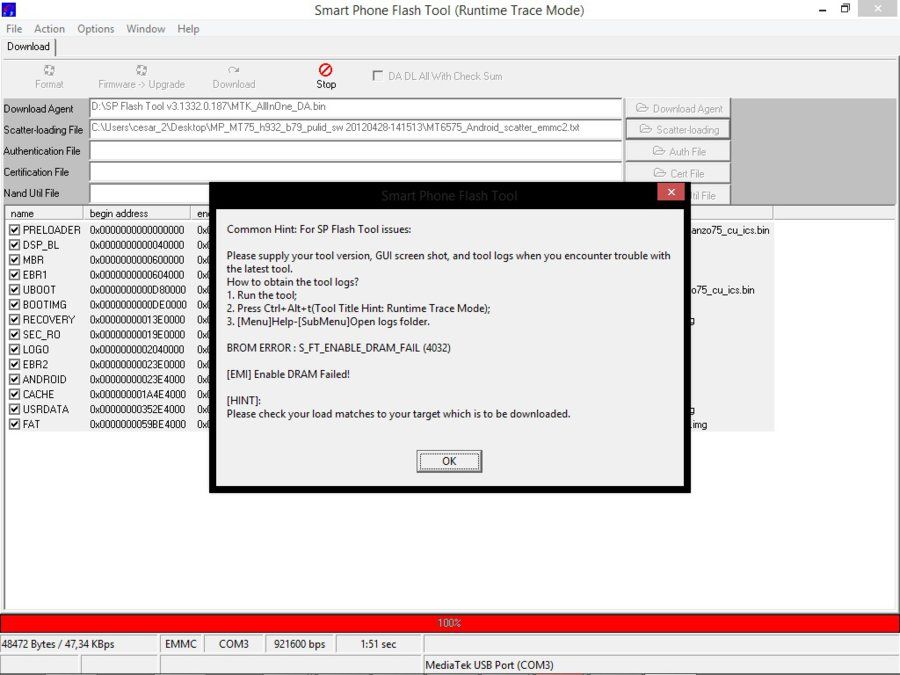Close the error dialog with red X

(671, 192)
